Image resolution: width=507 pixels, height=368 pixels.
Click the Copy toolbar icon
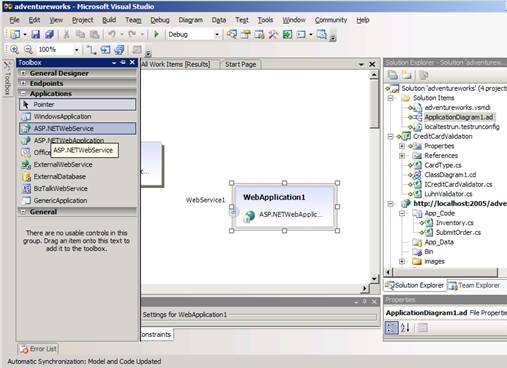coord(80,34)
